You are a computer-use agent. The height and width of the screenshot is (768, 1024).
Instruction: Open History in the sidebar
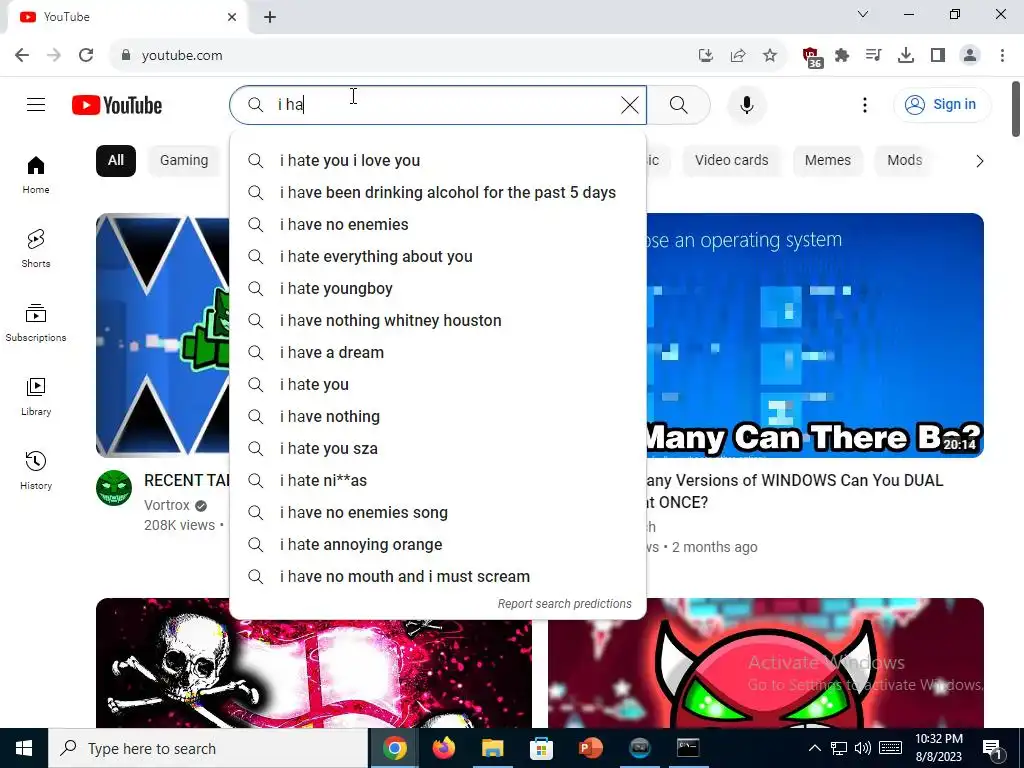36,470
